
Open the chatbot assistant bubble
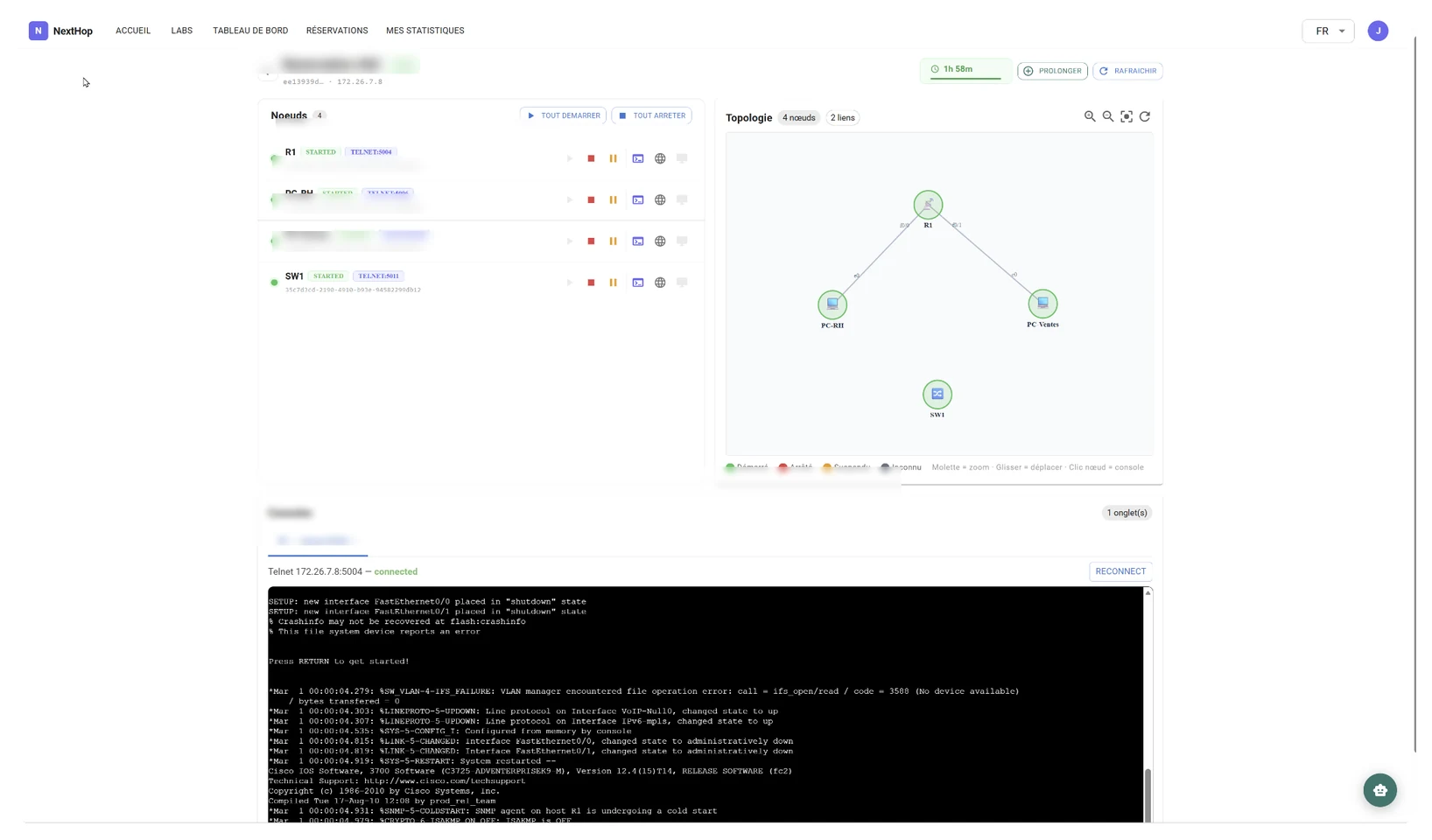coord(1380,790)
